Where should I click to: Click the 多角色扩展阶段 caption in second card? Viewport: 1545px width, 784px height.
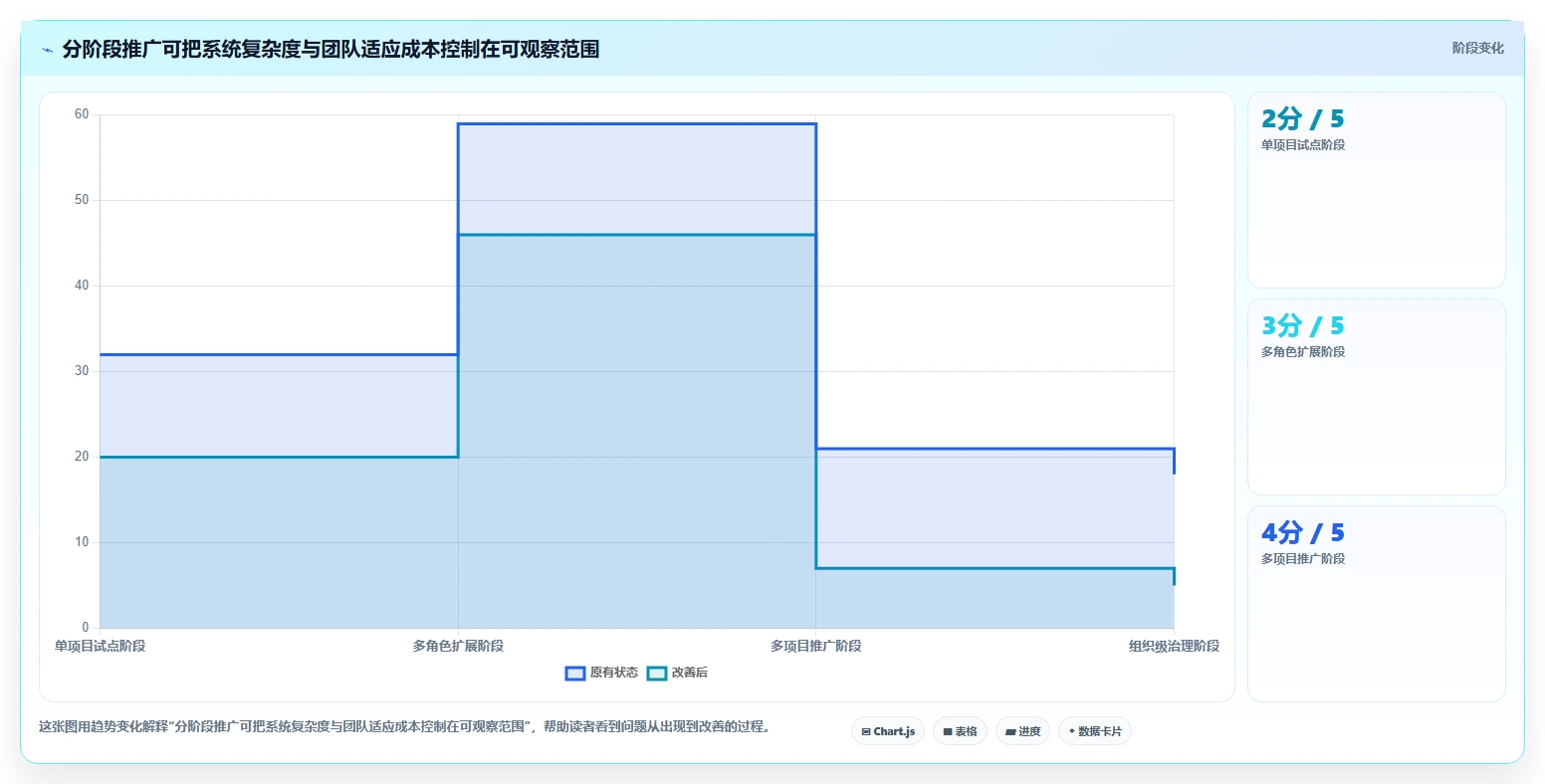pos(1303,352)
